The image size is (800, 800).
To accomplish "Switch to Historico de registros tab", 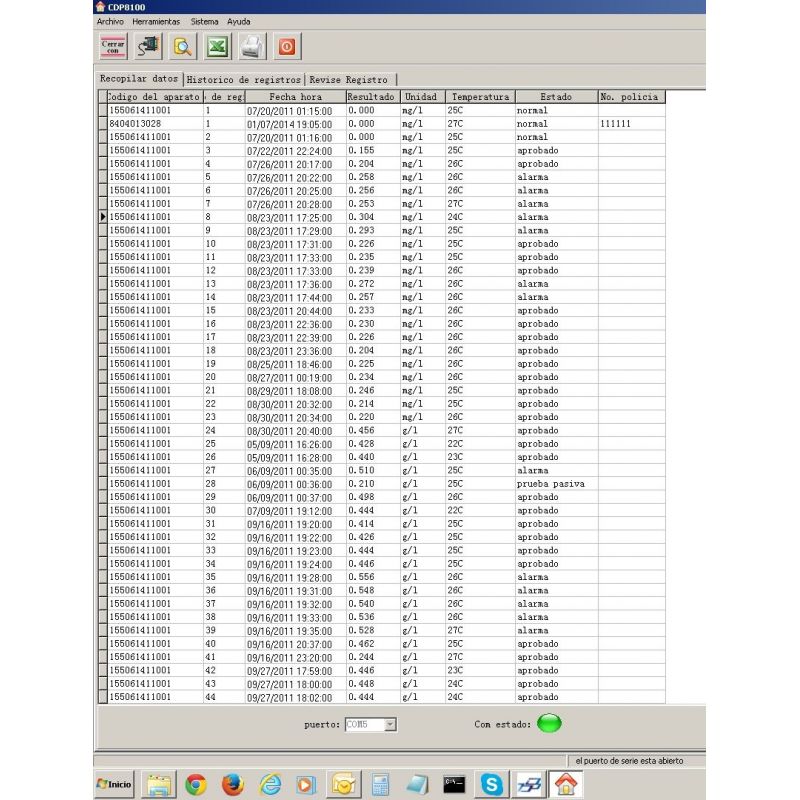I will tap(244, 79).
